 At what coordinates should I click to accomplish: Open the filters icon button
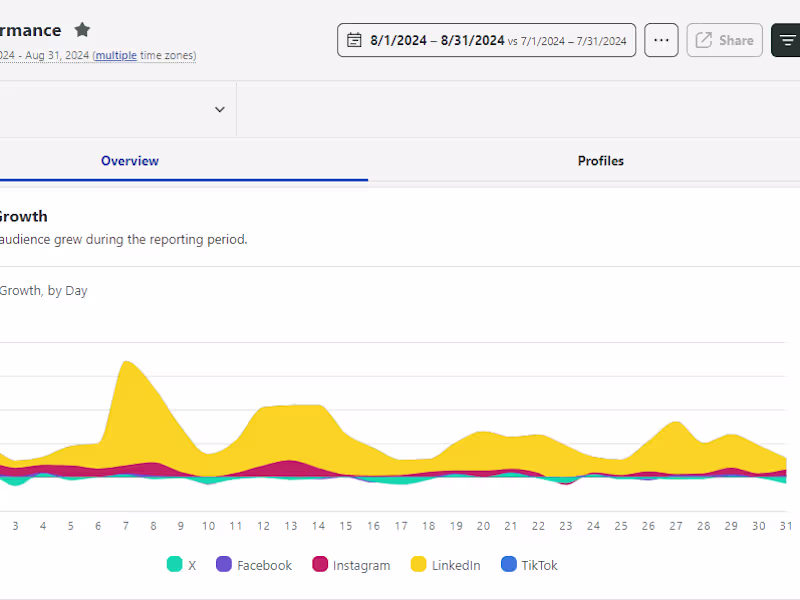pos(788,40)
